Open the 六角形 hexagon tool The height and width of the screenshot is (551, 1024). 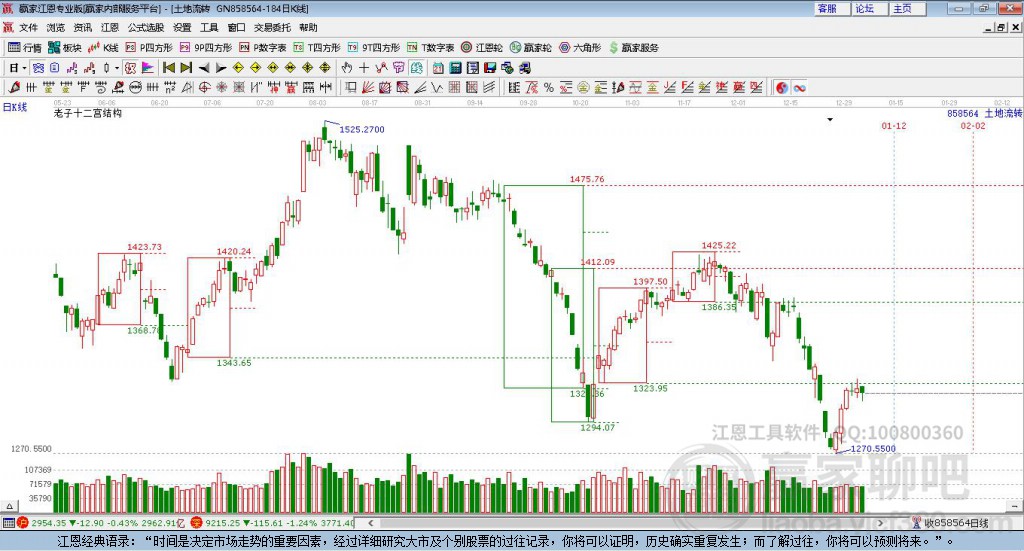coord(580,48)
